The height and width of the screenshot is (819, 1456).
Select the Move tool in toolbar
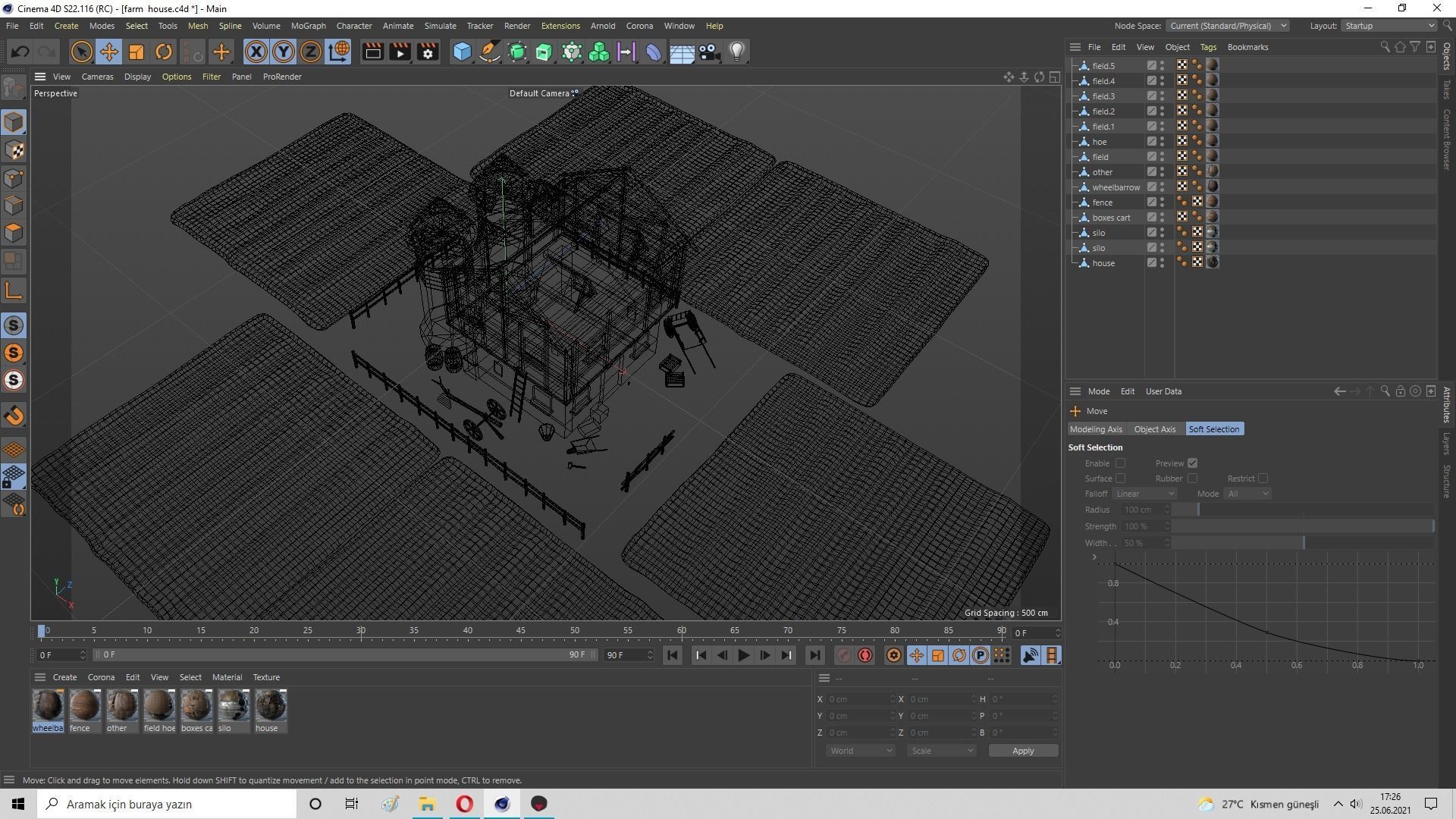(108, 52)
